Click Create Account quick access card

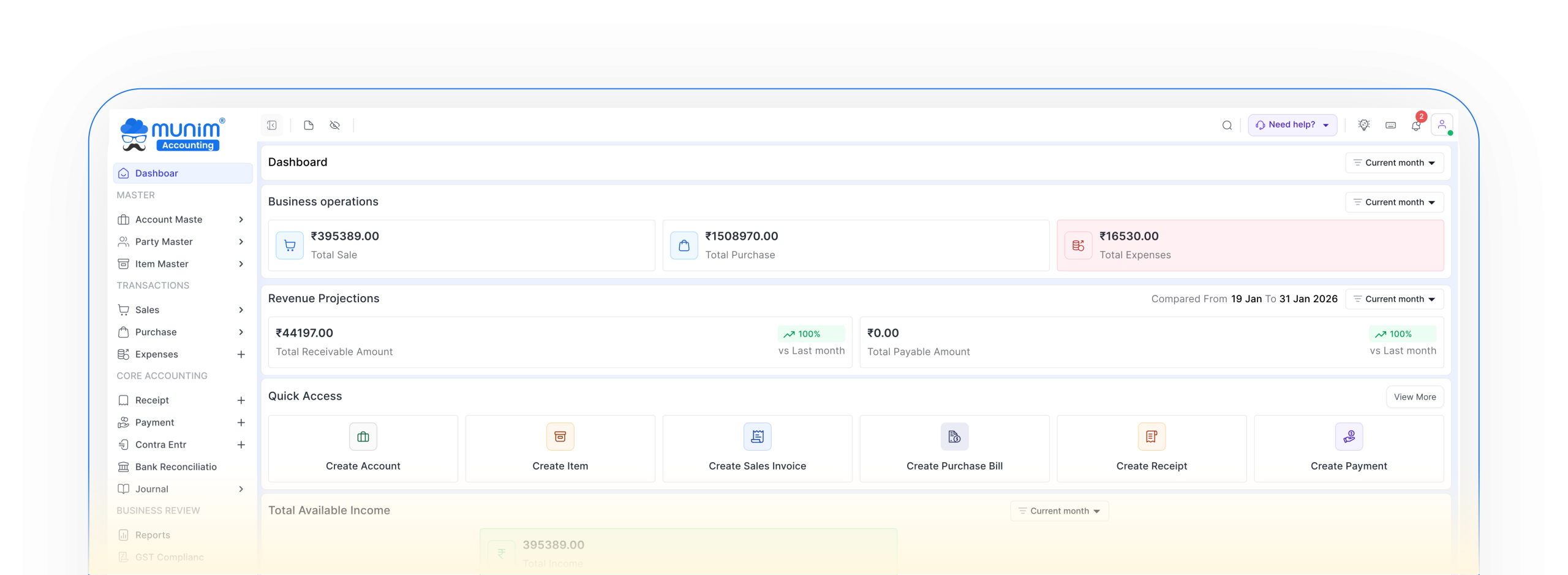pos(363,449)
